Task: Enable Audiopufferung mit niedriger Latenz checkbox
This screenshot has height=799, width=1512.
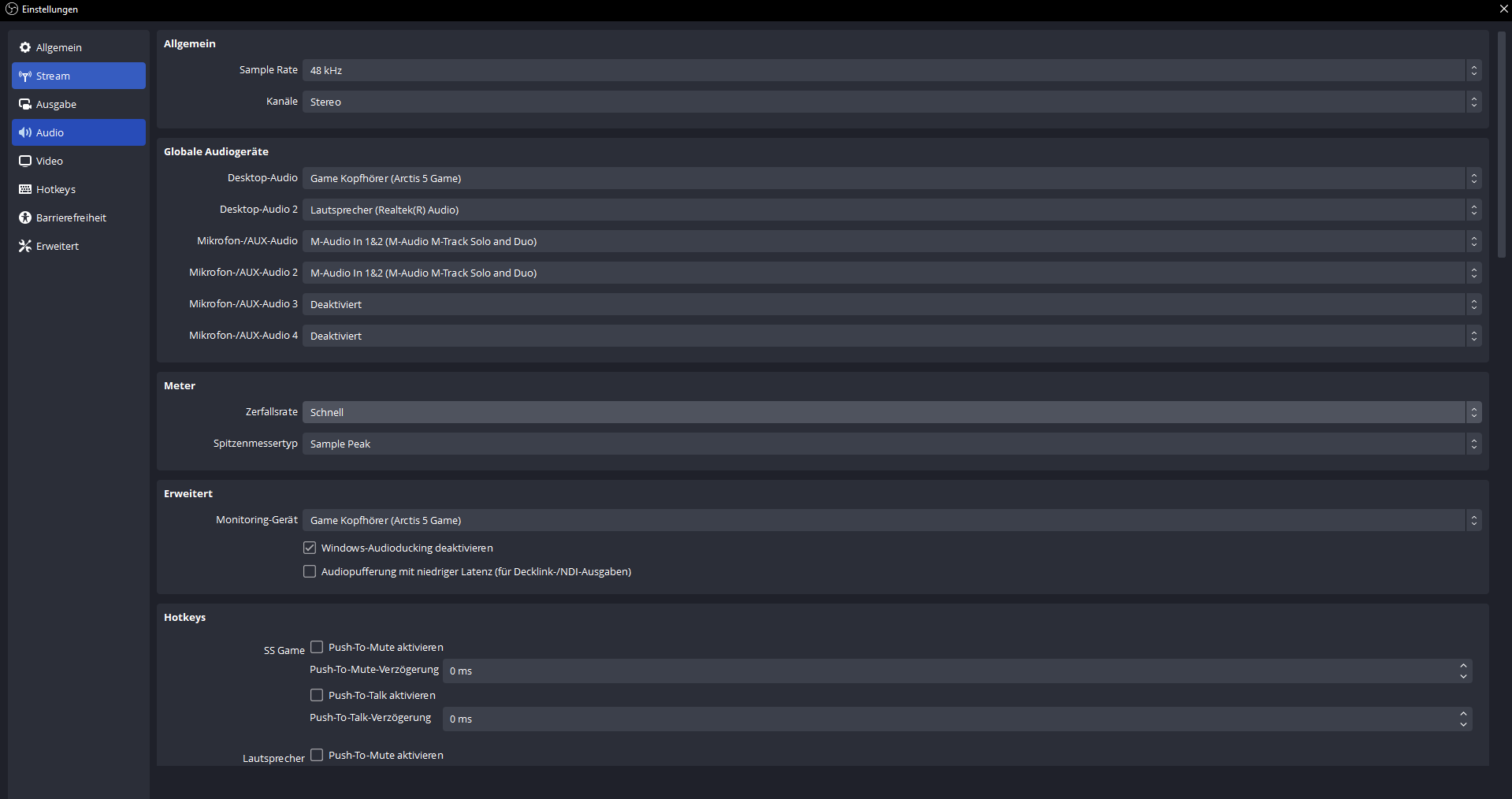Action: [310, 571]
